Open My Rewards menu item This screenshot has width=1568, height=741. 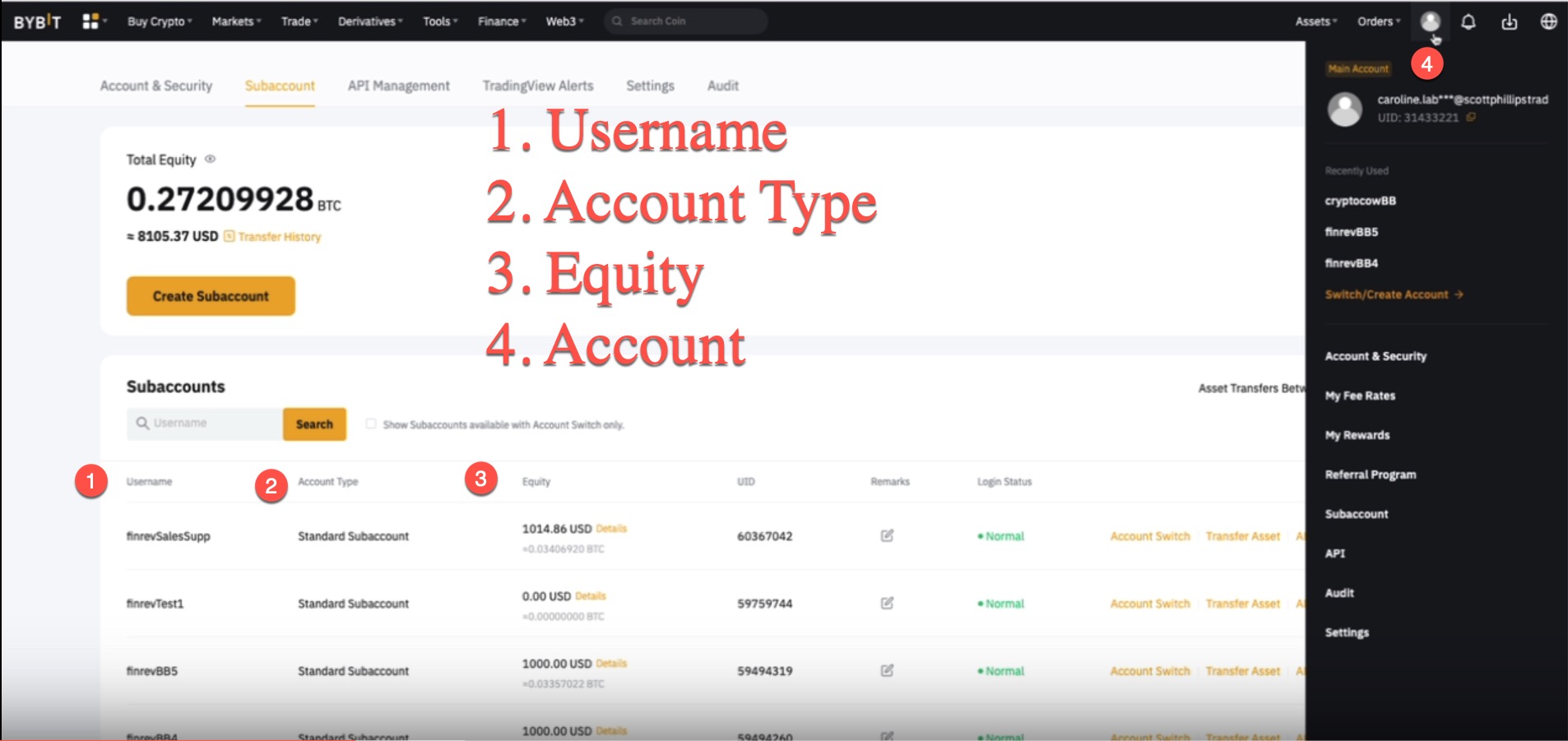pyautogui.click(x=1357, y=435)
